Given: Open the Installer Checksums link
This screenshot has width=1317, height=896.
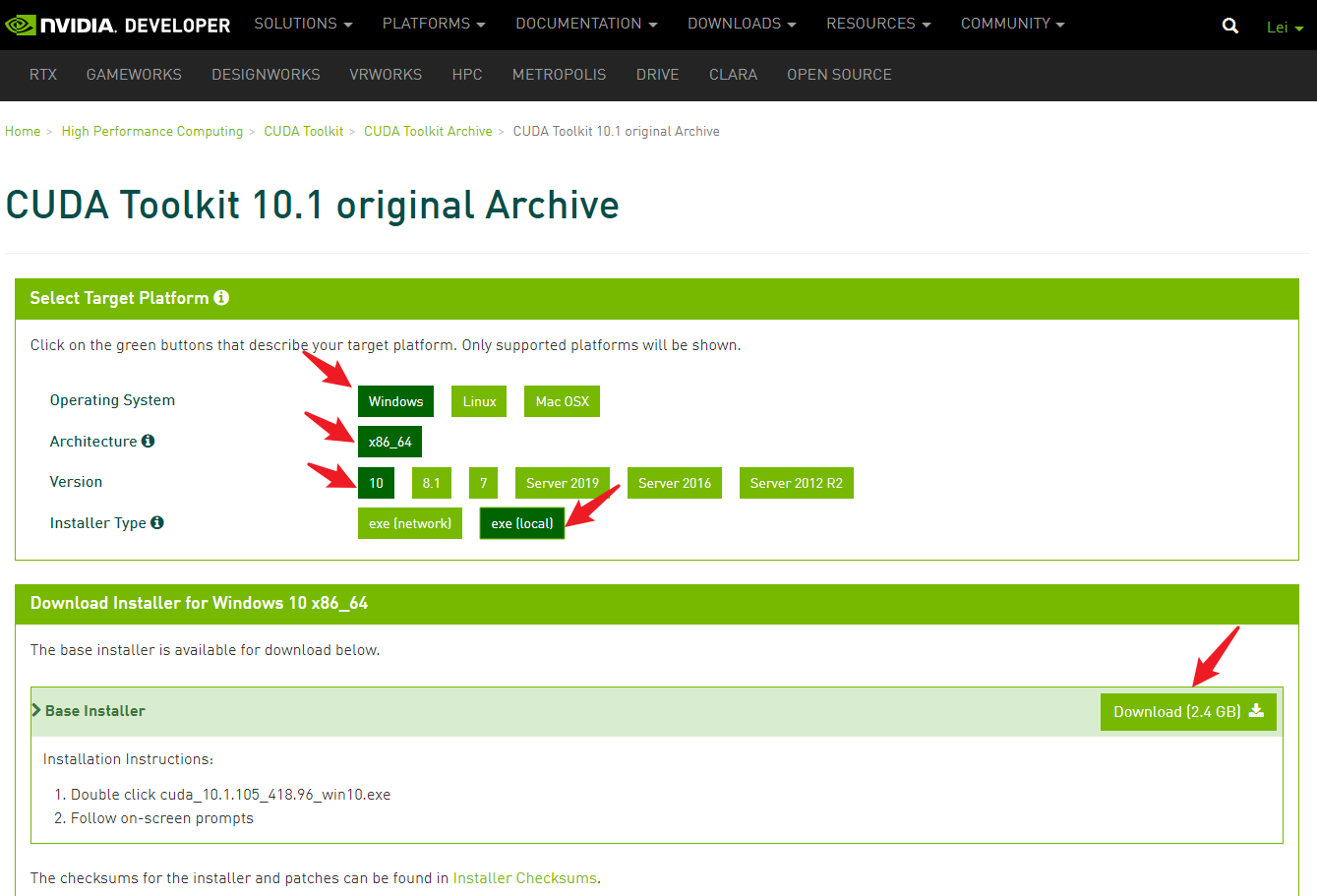Looking at the screenshot, I should (524, 878).
